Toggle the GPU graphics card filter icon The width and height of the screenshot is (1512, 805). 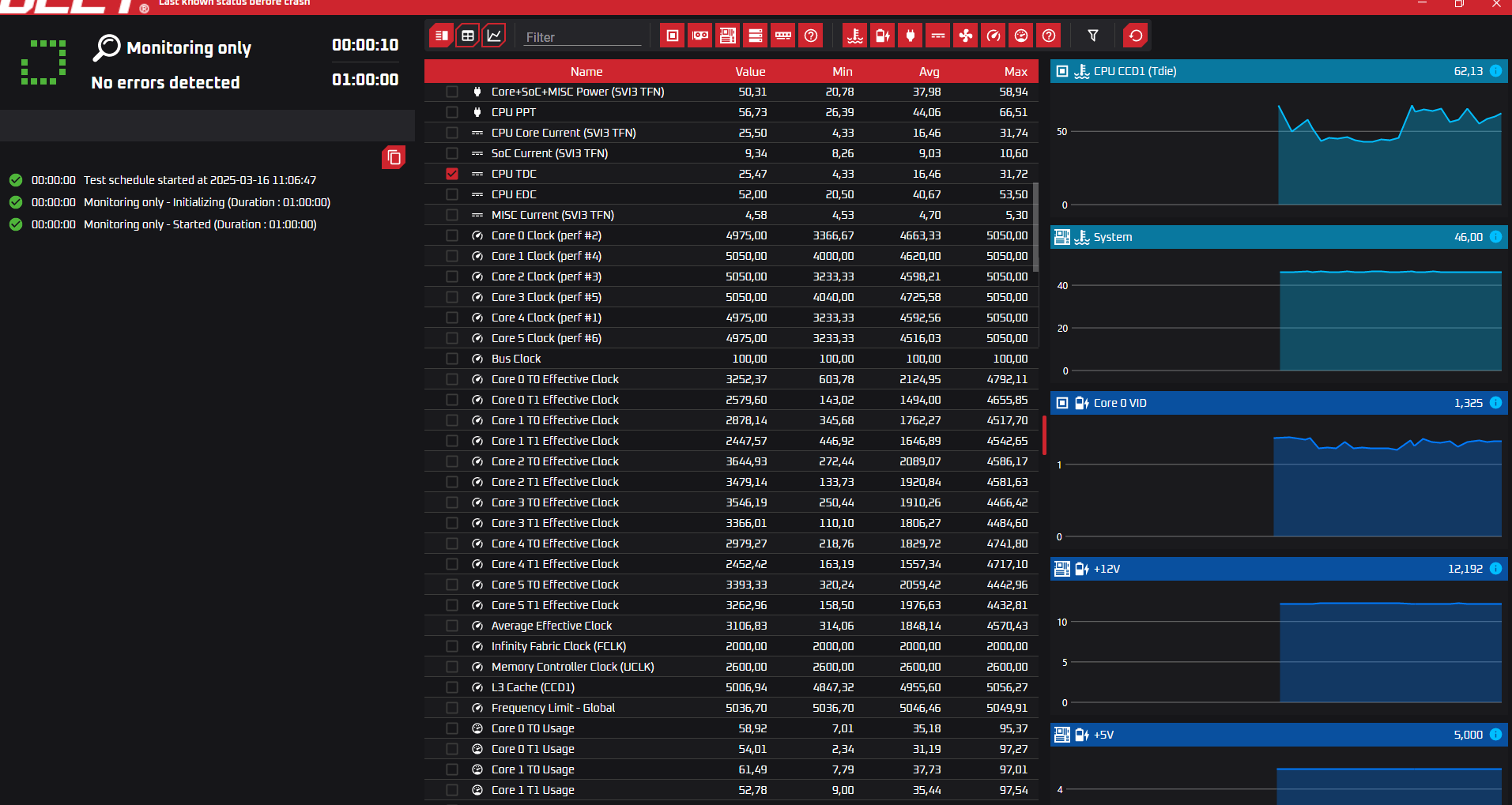[700, 36]
